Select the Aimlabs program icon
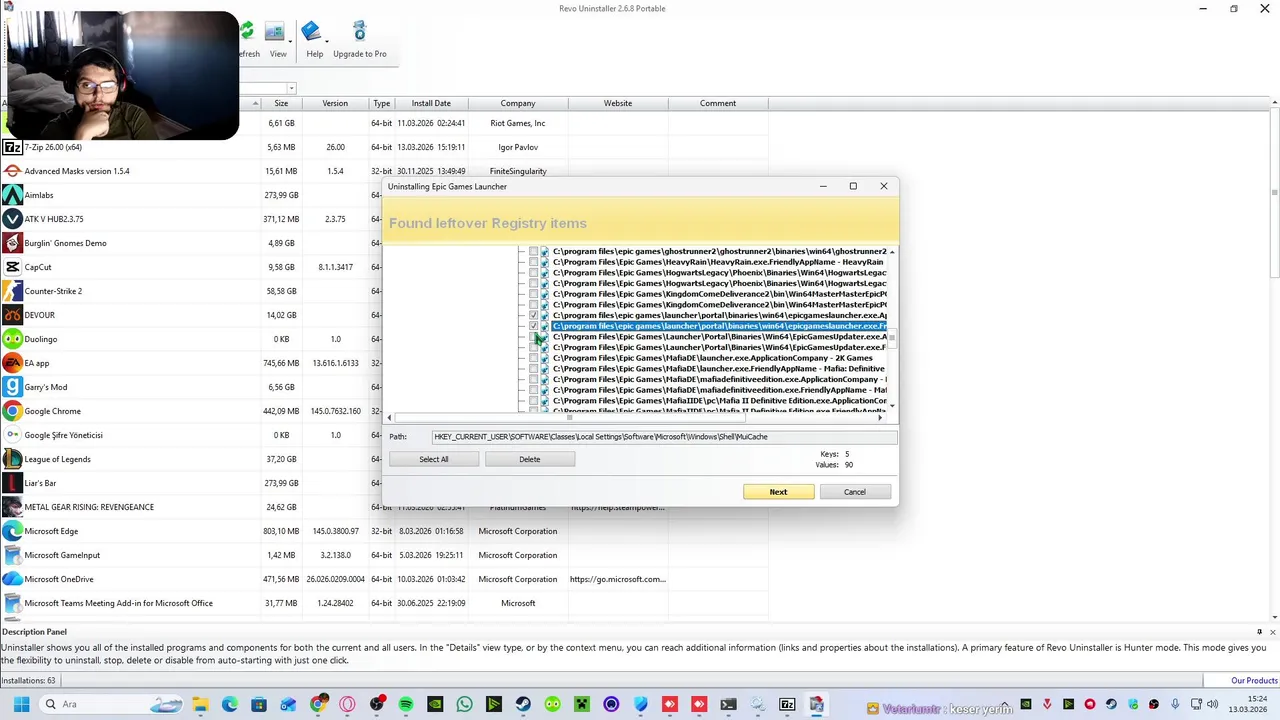 coord(12,195)
